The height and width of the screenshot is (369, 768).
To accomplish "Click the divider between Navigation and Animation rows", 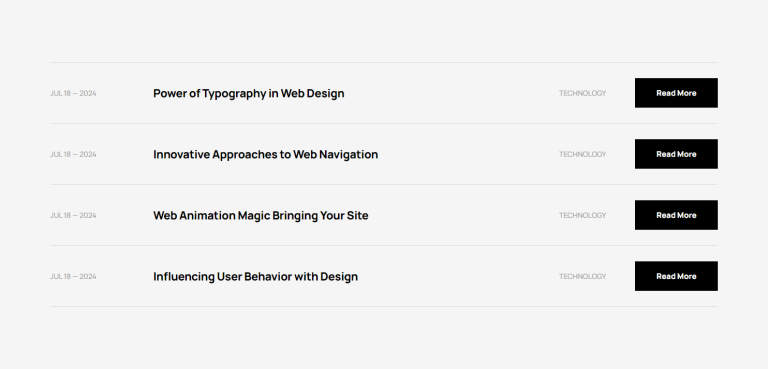I will click(x=384, y=185).
